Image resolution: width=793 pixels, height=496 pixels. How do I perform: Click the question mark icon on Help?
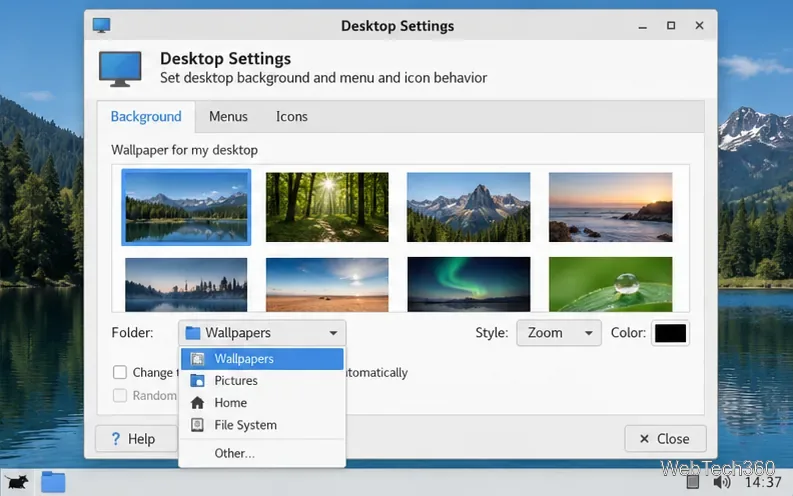[116, 438]
